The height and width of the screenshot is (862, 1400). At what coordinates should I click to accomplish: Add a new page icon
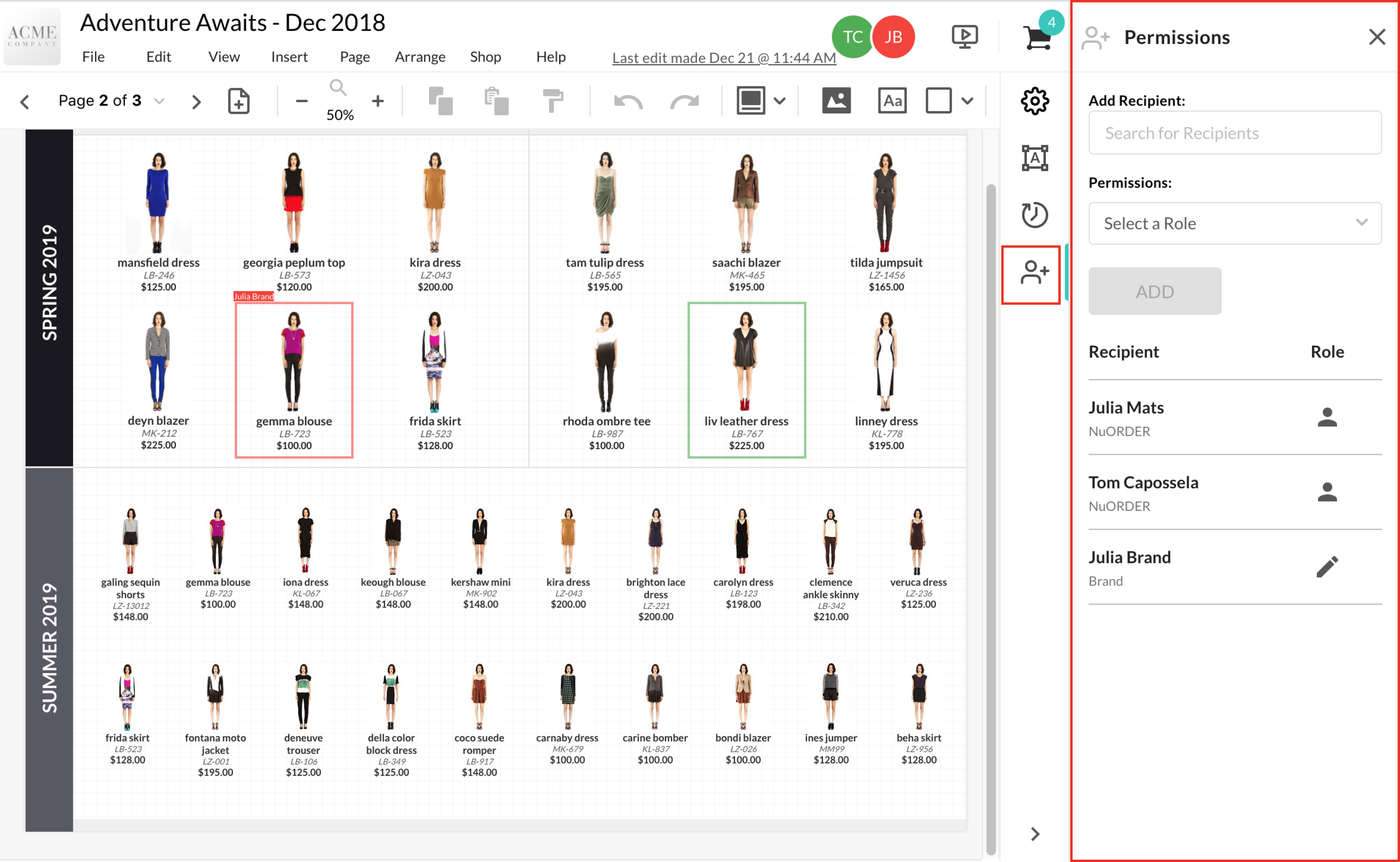coord(238,102)
